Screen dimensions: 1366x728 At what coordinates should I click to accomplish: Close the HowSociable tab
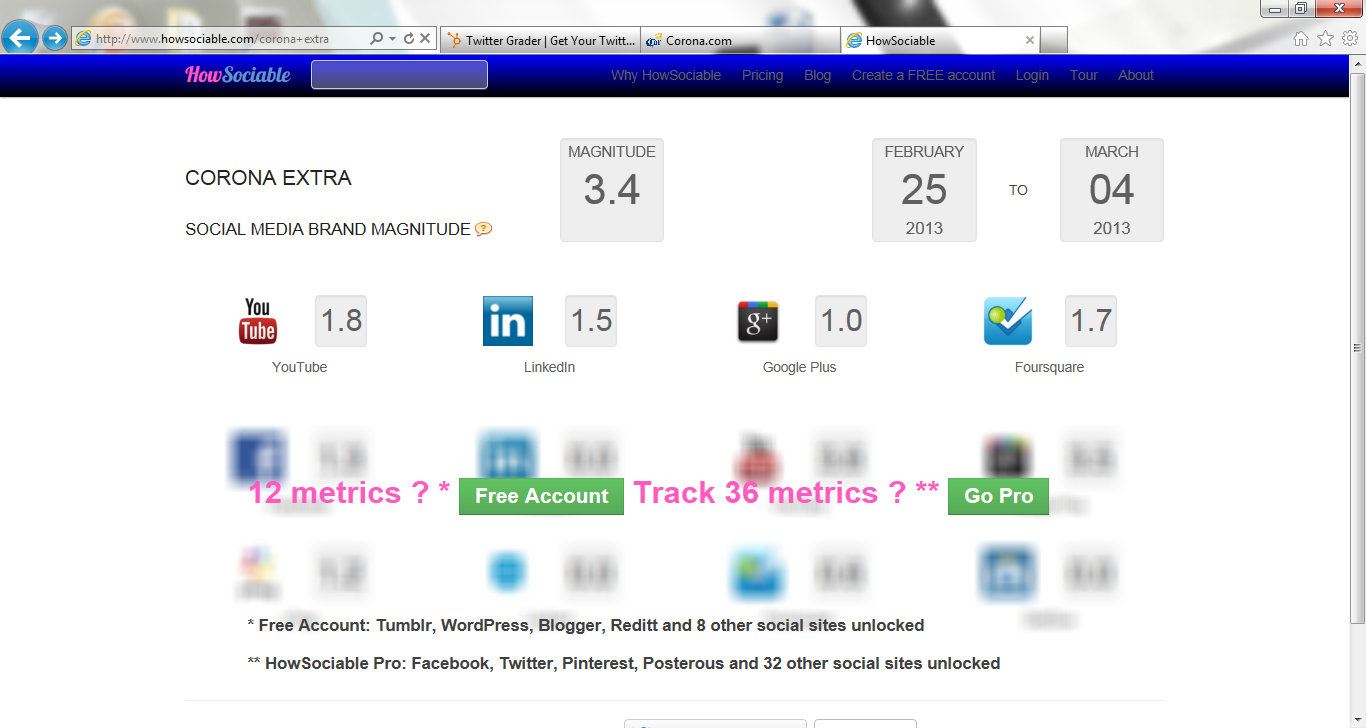1029,40
